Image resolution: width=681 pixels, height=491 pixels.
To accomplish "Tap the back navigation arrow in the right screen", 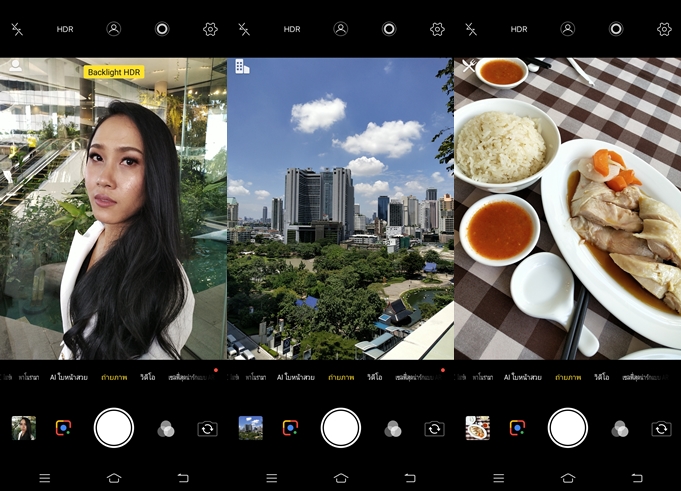I will [637, 477].
